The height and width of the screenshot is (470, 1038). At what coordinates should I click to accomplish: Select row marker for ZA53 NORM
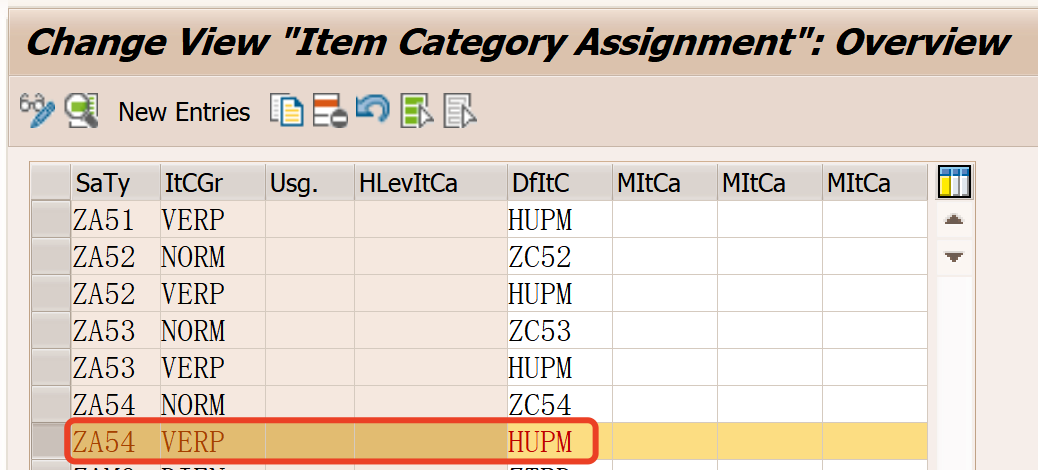51,331
